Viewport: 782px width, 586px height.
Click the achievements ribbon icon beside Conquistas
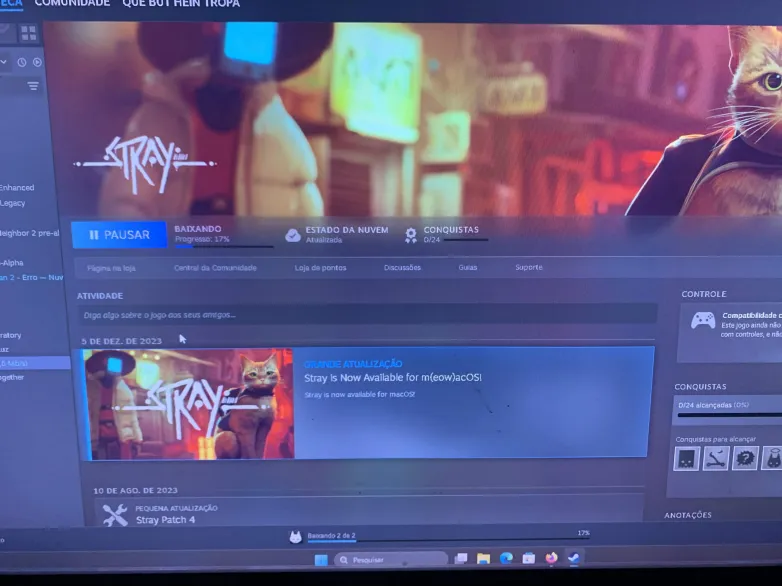[x=410, y=235]
